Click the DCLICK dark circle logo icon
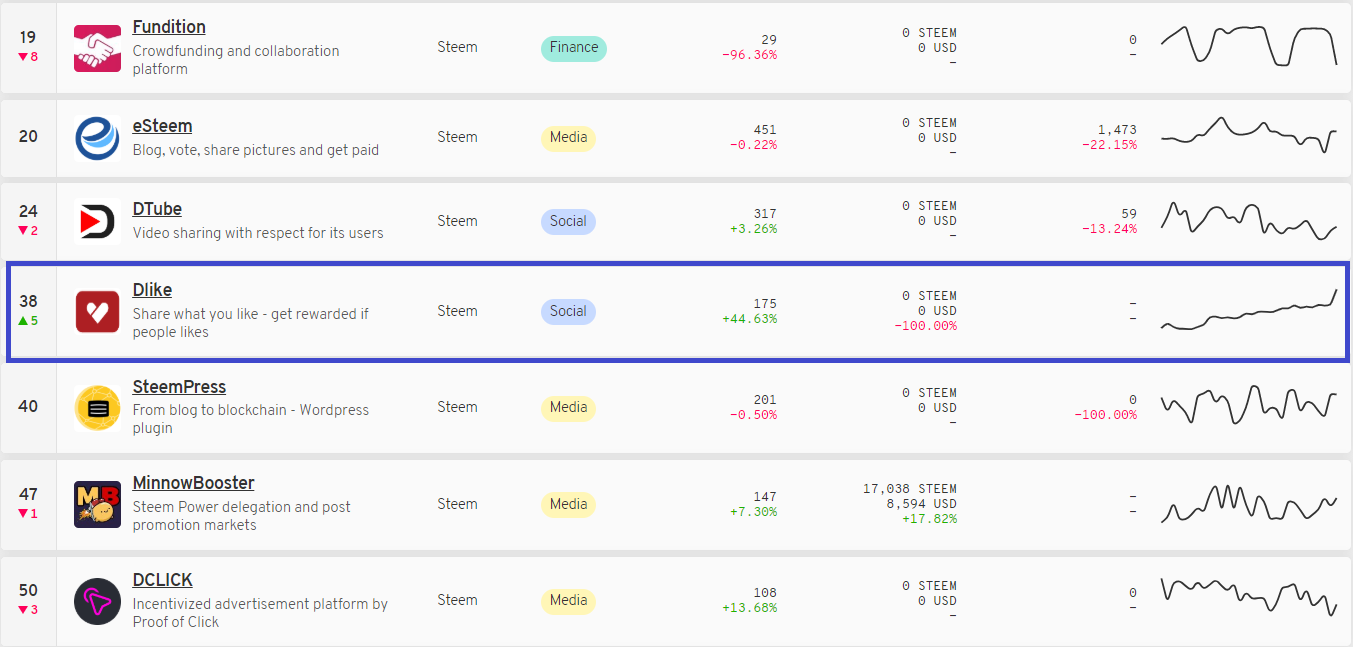The height and width of the screenshot is (647, 1353). 97,601
